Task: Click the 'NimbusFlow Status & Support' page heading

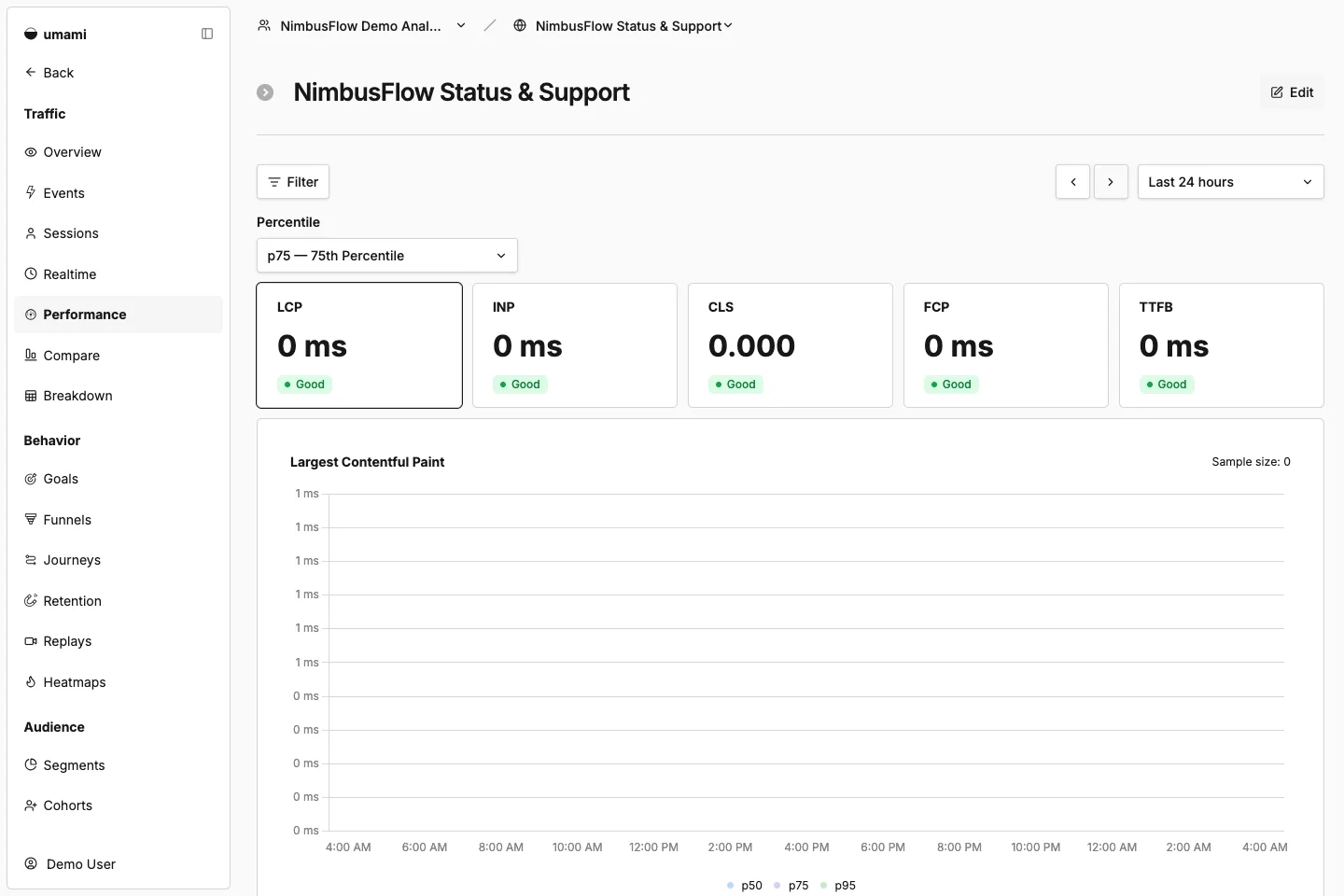Action: pos(461,92)
